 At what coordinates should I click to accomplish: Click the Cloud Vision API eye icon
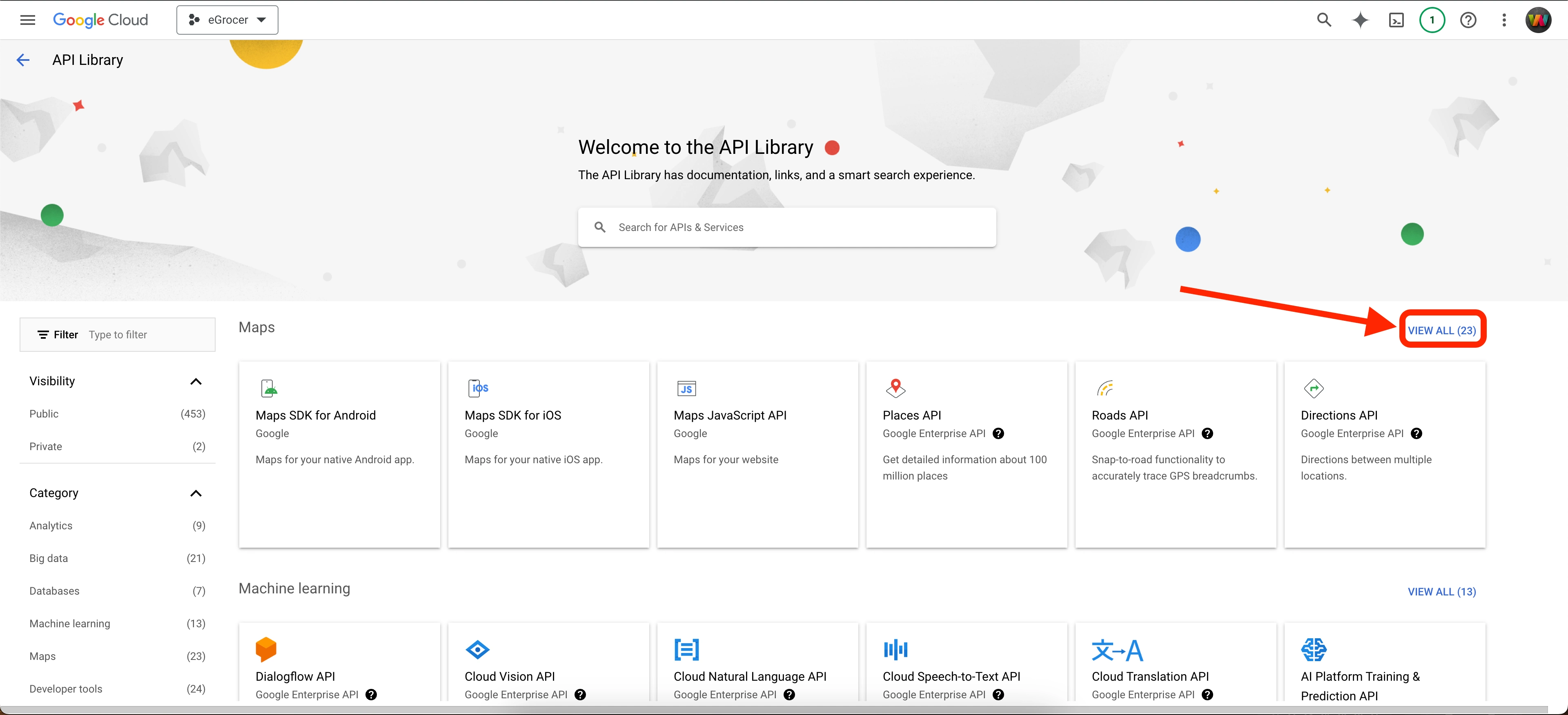(x=477, y=649)
